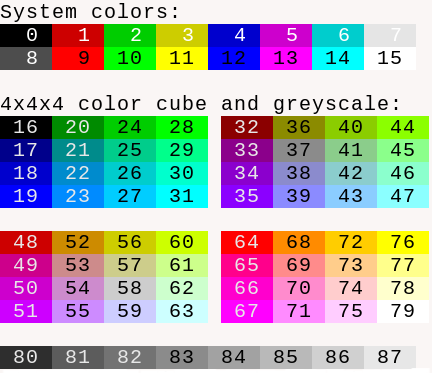The image size is (432, 373).
Task: Click the hot pink cell numbered 66
Action: click(247, 288)
